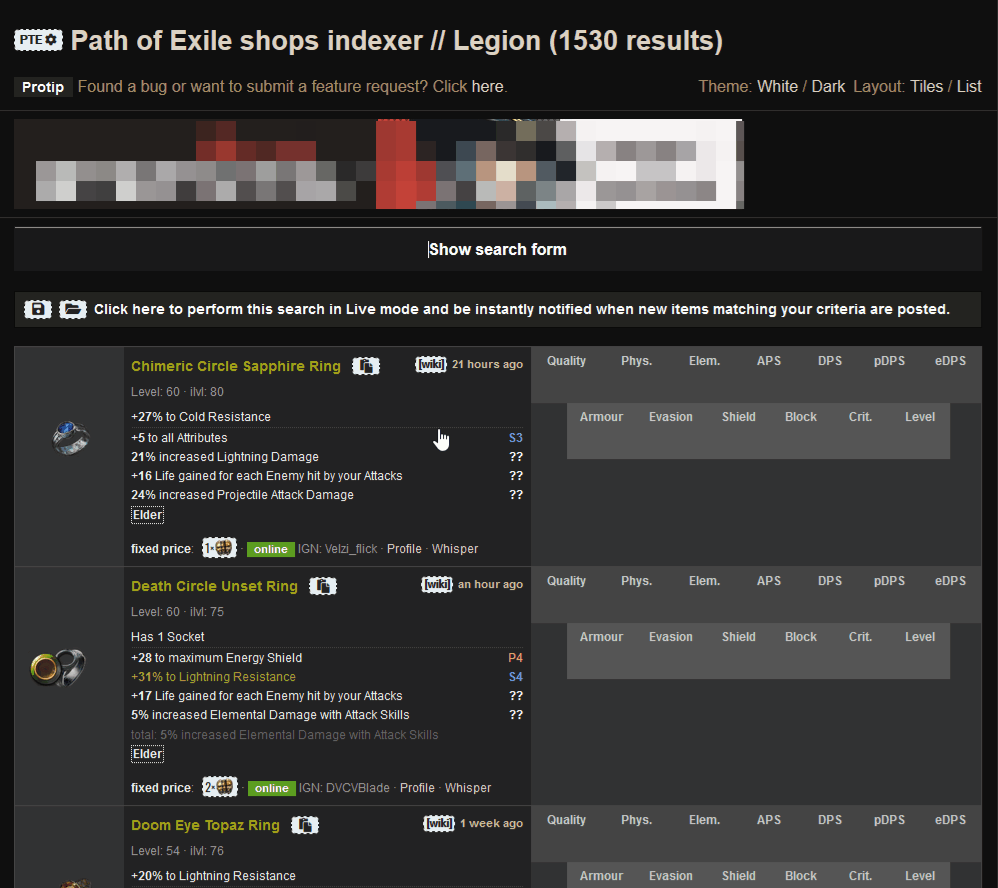The height and width of the screenshot is (888, 998).
Task: Click '21% increased Lightning Damage' mod
Action: [225, 457]
